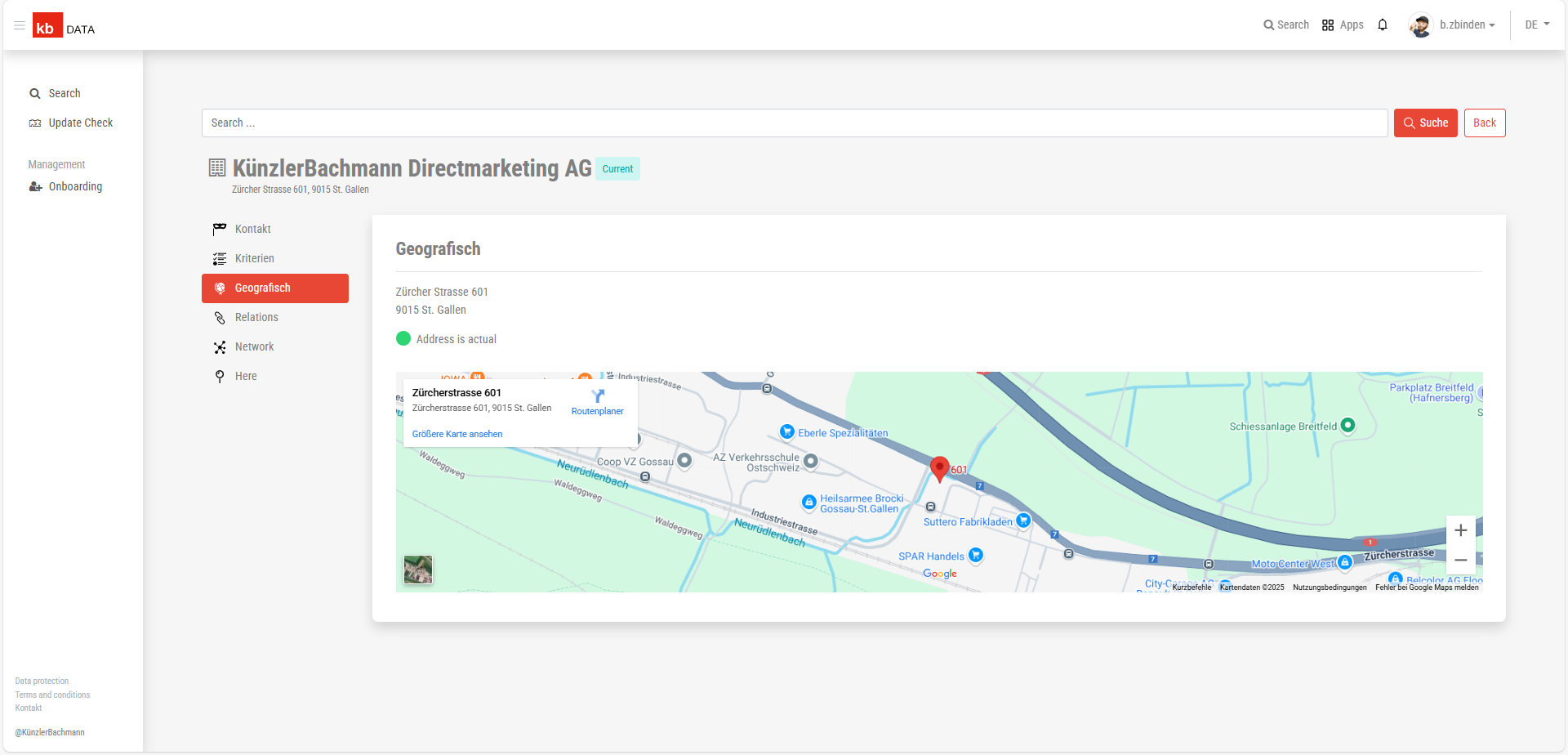Open the DE language dropdown

click(1537, 25)
